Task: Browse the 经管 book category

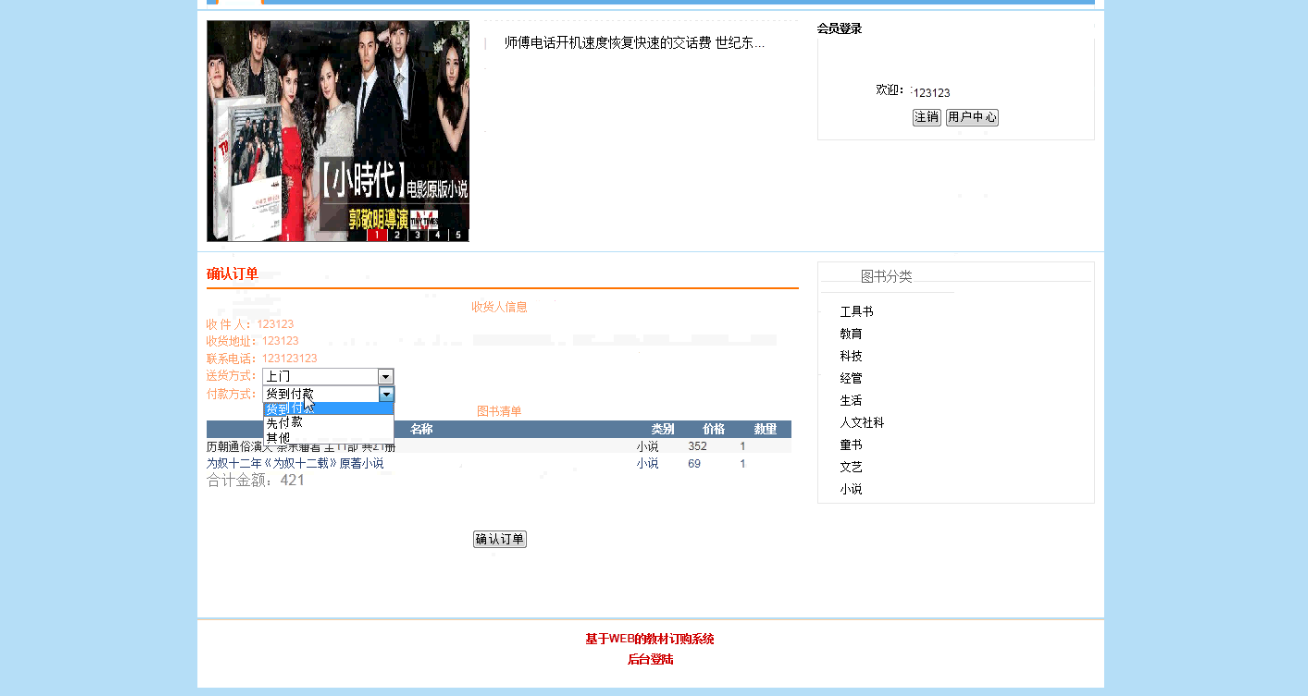Action: (x=851, y=379)
